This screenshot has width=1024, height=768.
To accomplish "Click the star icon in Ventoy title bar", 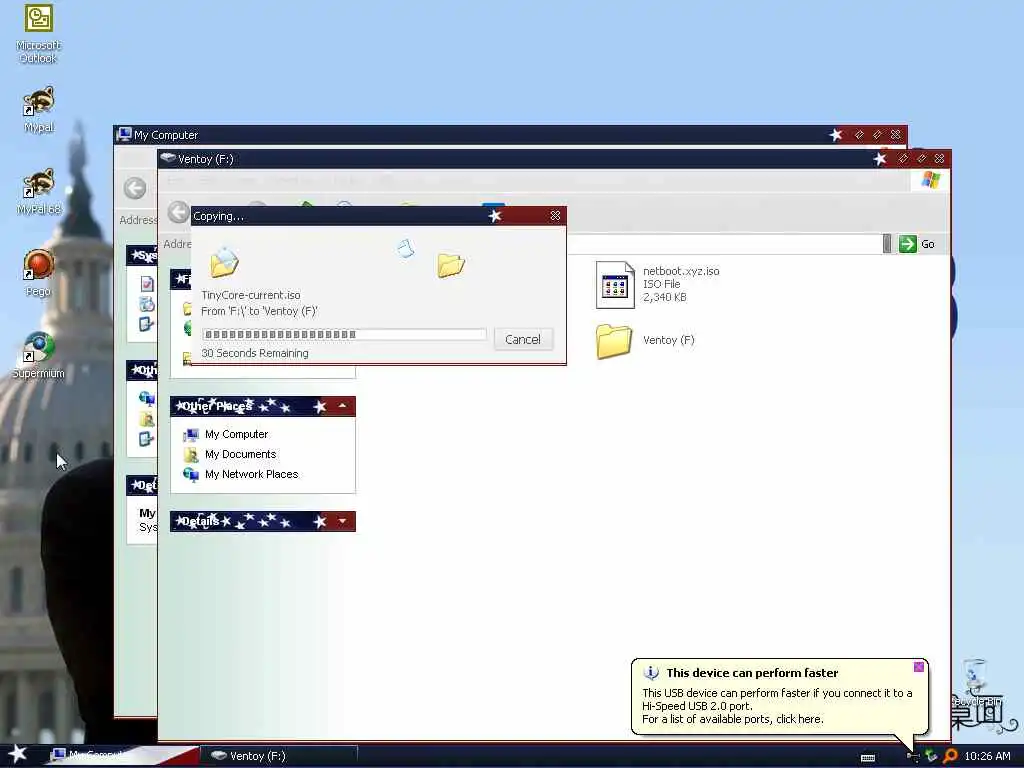I will tap(880, 159).
